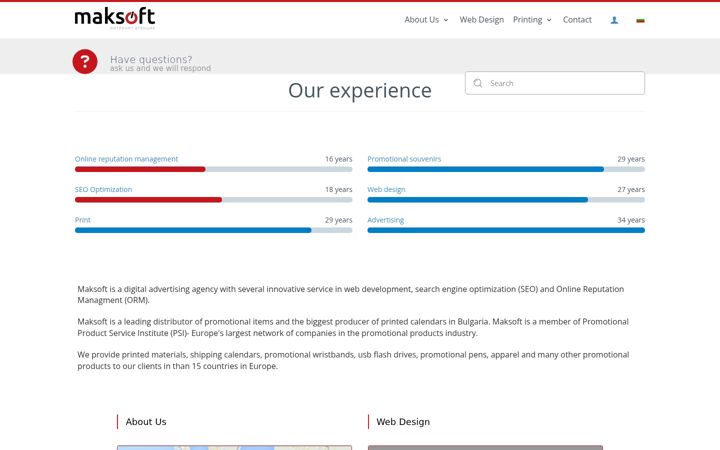Click 'ask us and we will respond' text
This screenshot has height=450, width=720.
point(160,68)
